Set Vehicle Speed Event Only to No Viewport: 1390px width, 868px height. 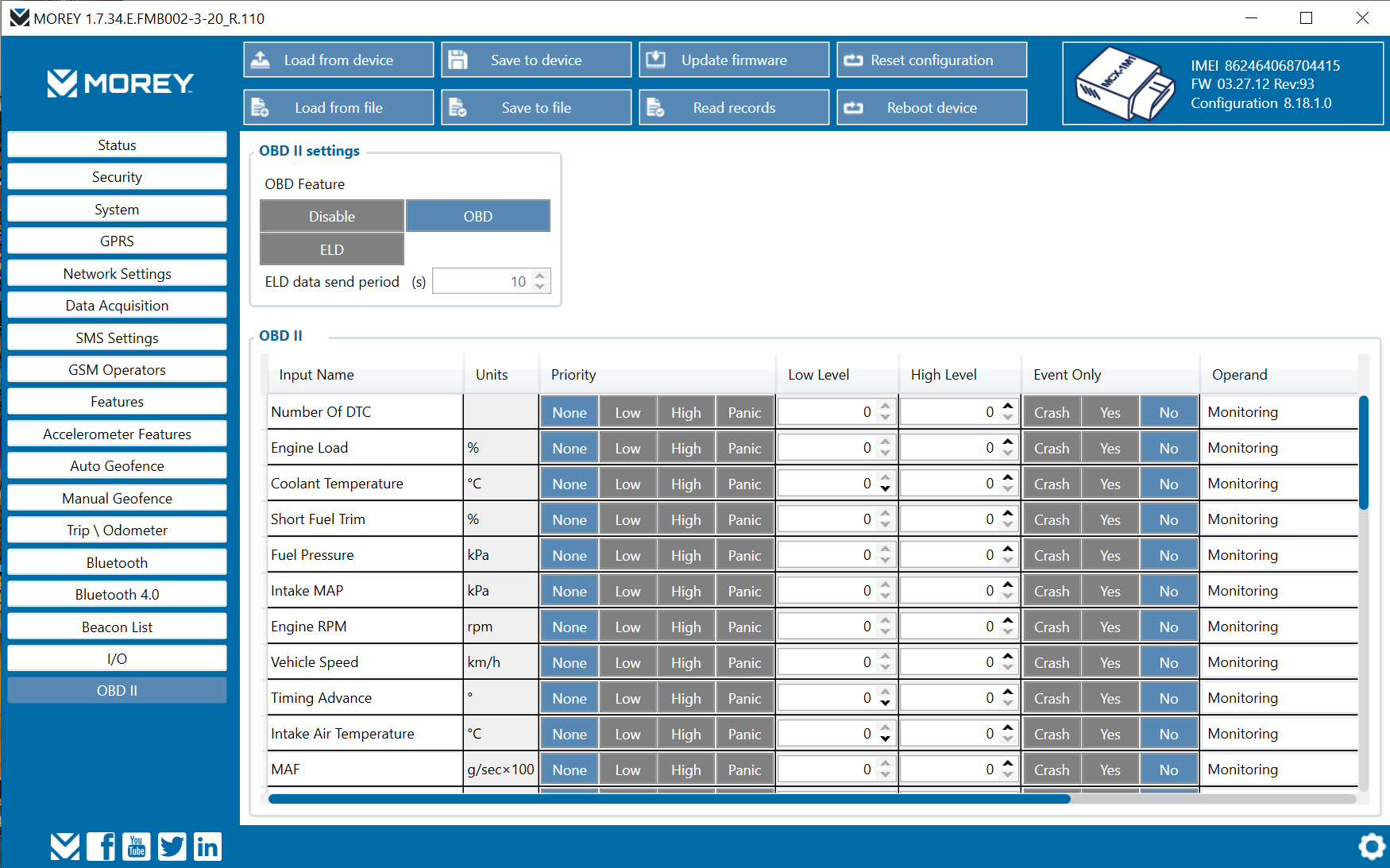tap(1169, 662)
